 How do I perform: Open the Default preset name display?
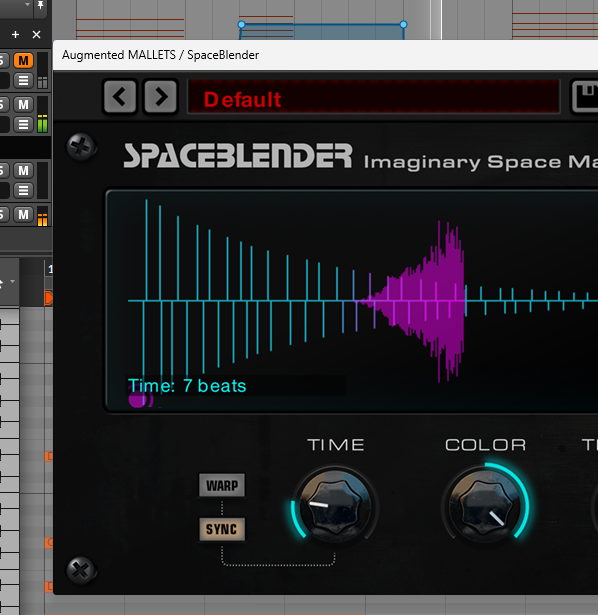click(374, 97)
